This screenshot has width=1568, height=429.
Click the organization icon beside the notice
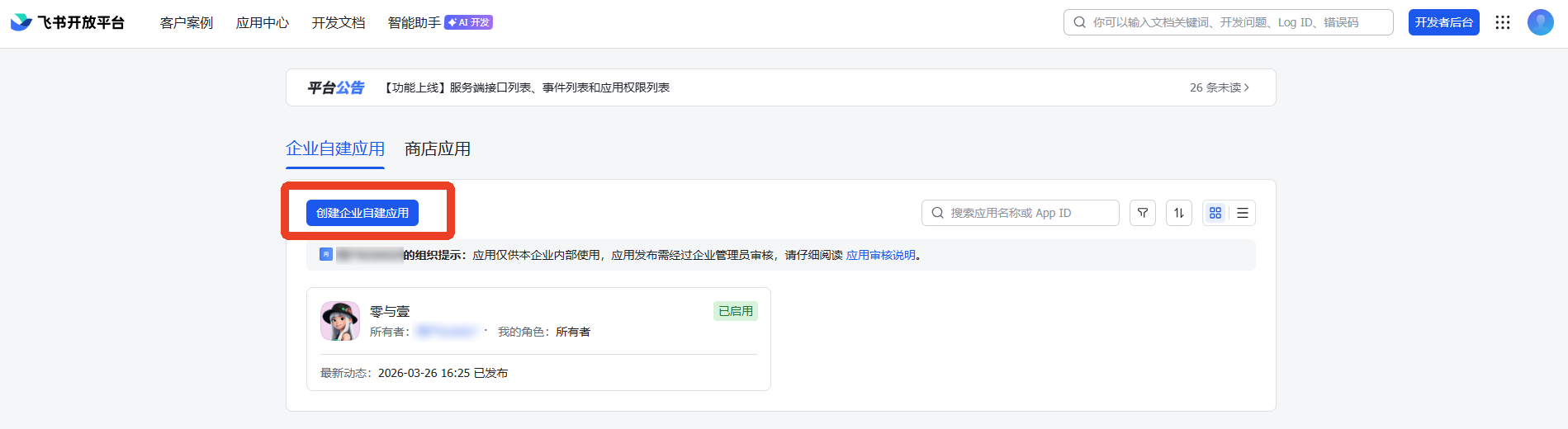coord(326,254)
